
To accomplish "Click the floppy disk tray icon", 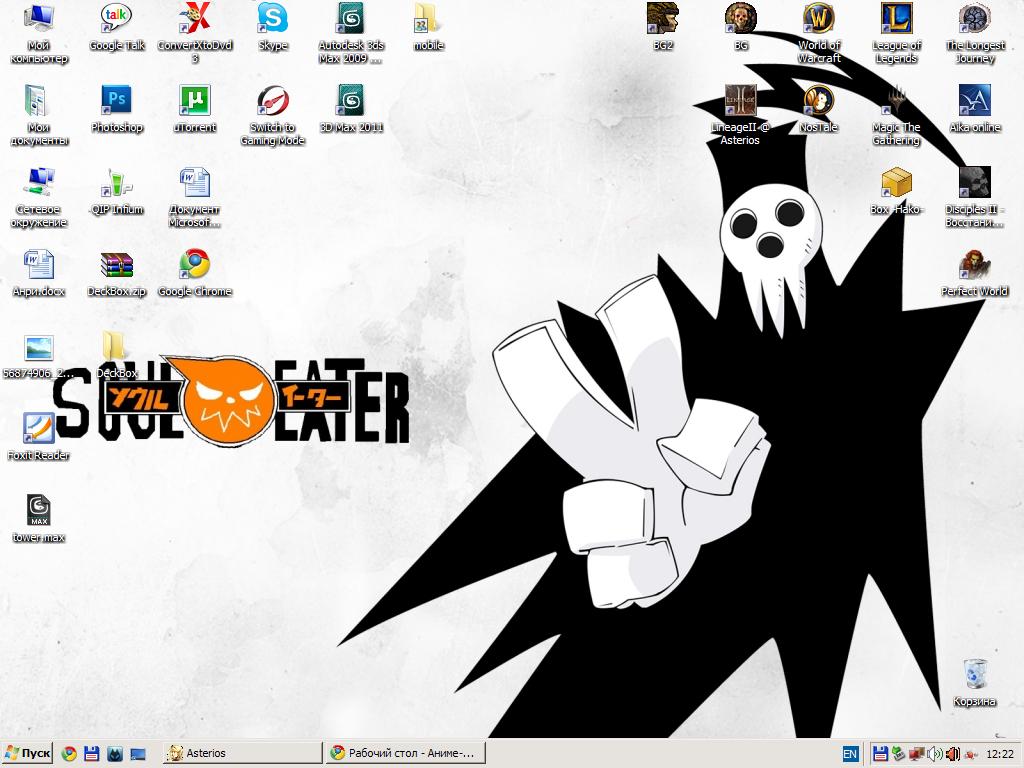I will pos(880,754).
